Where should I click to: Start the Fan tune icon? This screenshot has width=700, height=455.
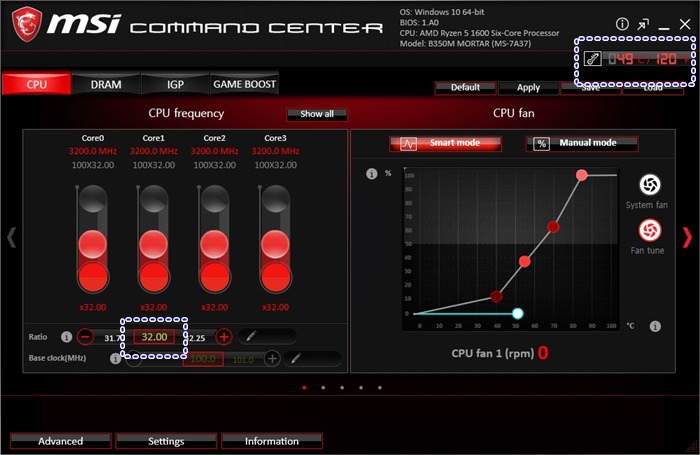click(x=650, y=230)
